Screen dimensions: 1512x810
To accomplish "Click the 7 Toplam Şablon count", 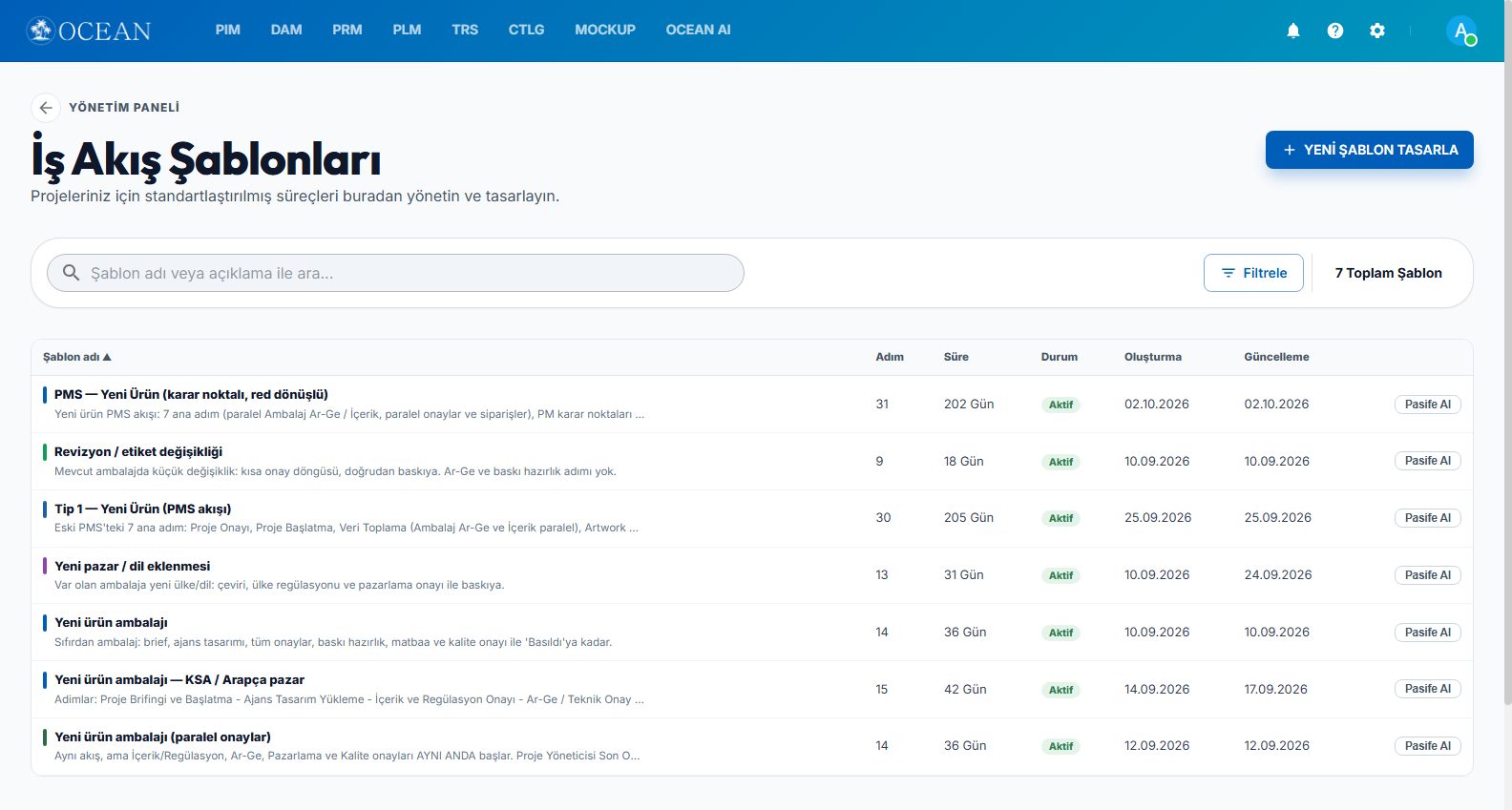I will 1388,273.
